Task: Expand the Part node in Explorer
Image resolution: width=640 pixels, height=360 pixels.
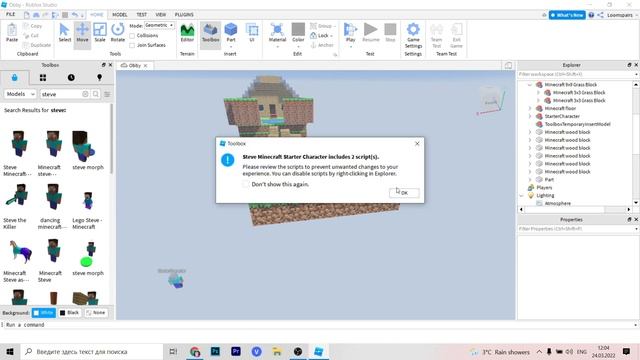Action: [x=530, y=180]
